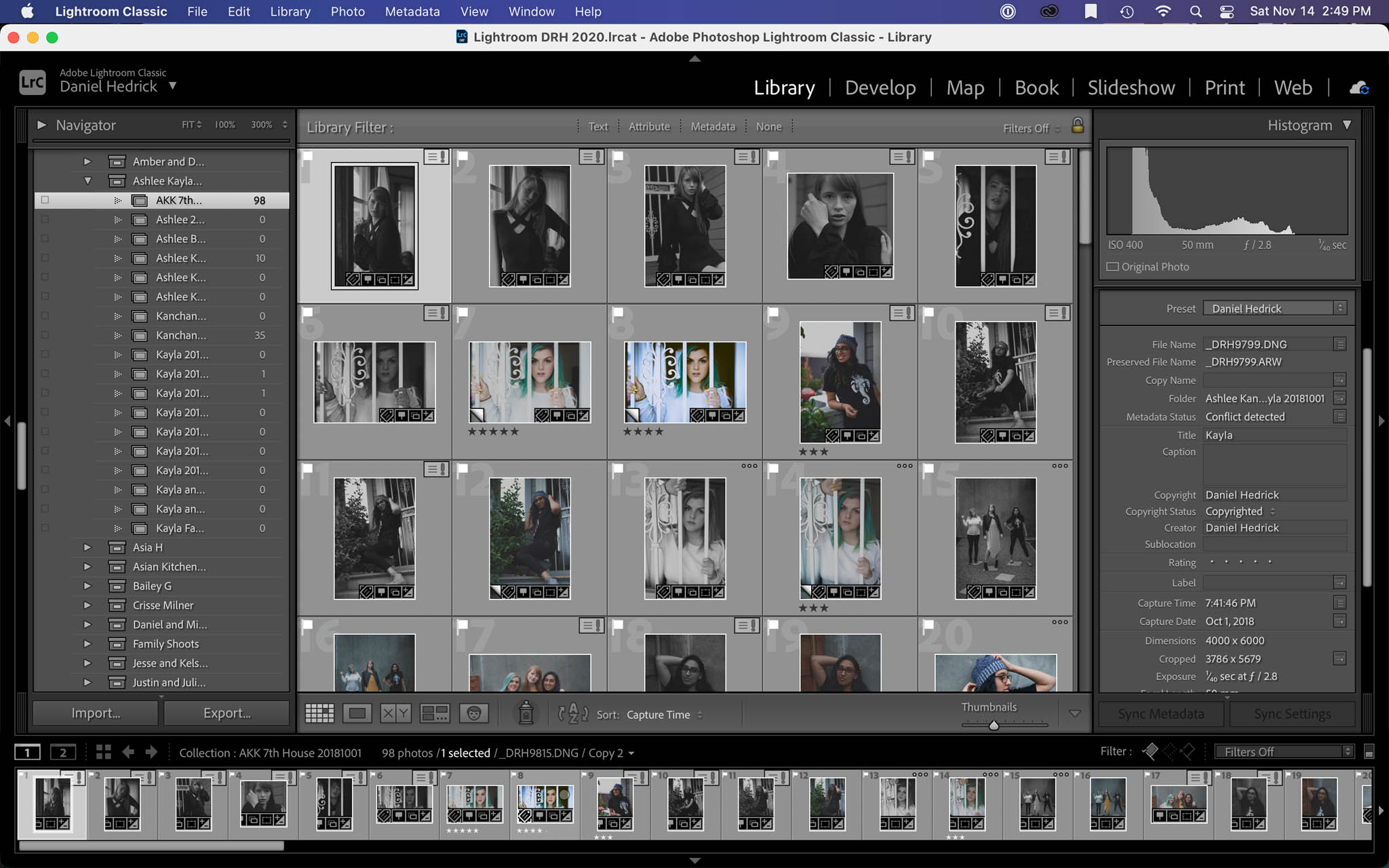
Task: Switch to Loupe view
Action: click(357, 713)
